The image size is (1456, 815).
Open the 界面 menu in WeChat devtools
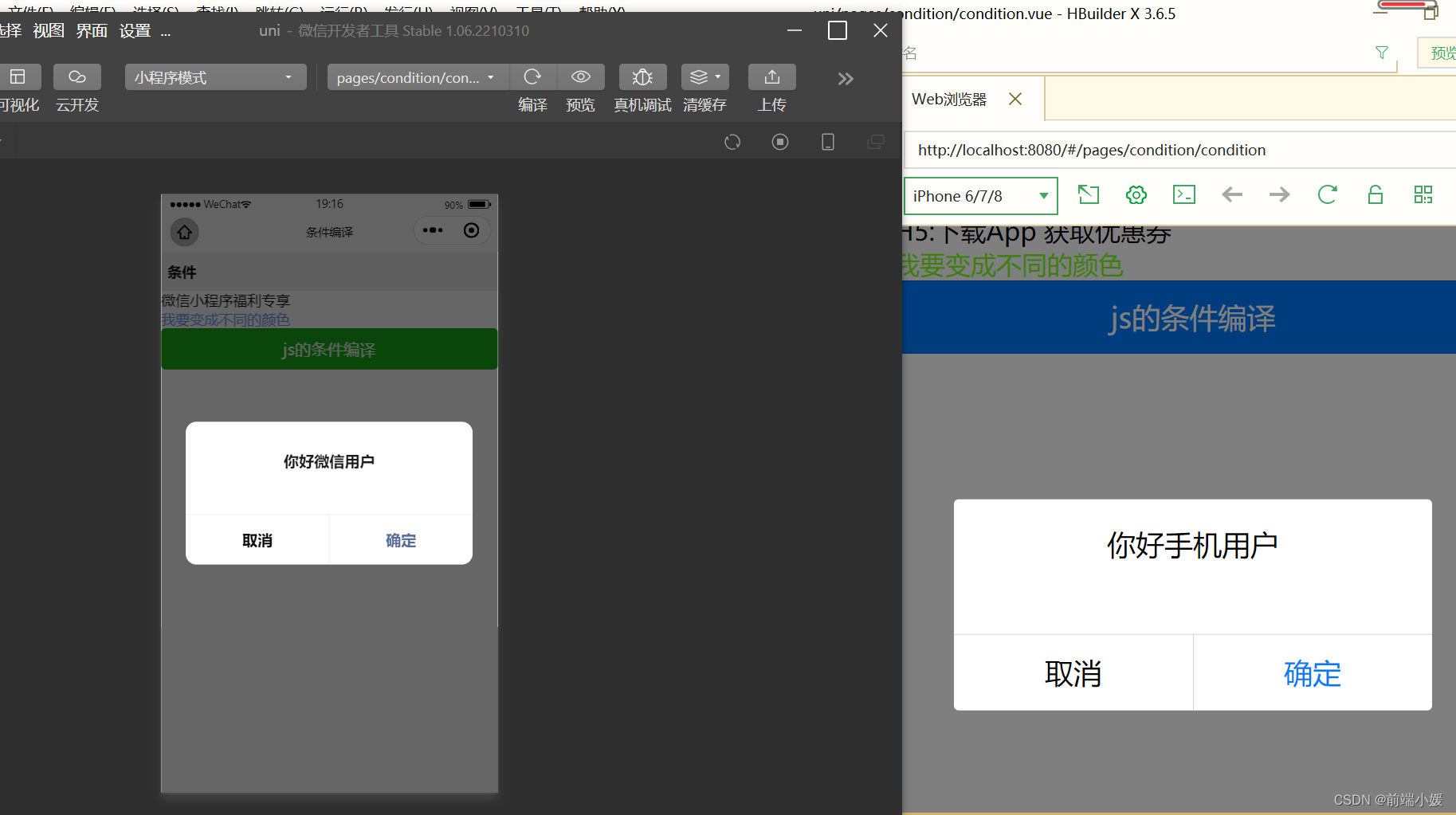click(92, 31)
